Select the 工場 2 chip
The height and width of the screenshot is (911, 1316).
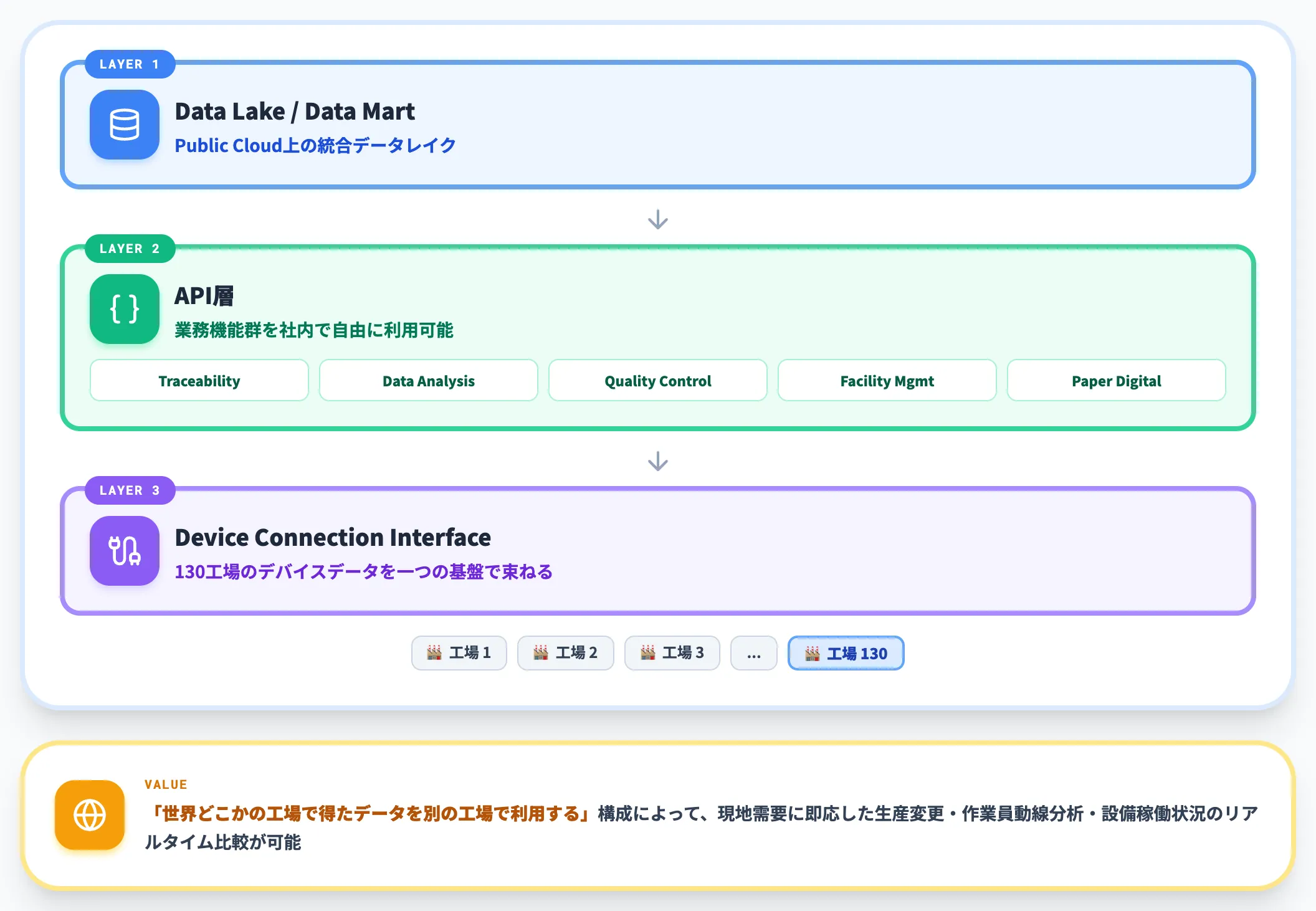tap(566, 653)
